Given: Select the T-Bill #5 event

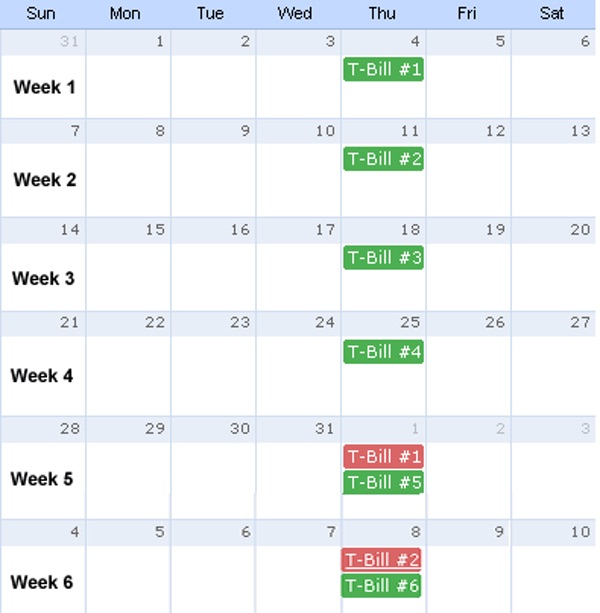Looking at the screenshot, I should (x=383, y=483).
